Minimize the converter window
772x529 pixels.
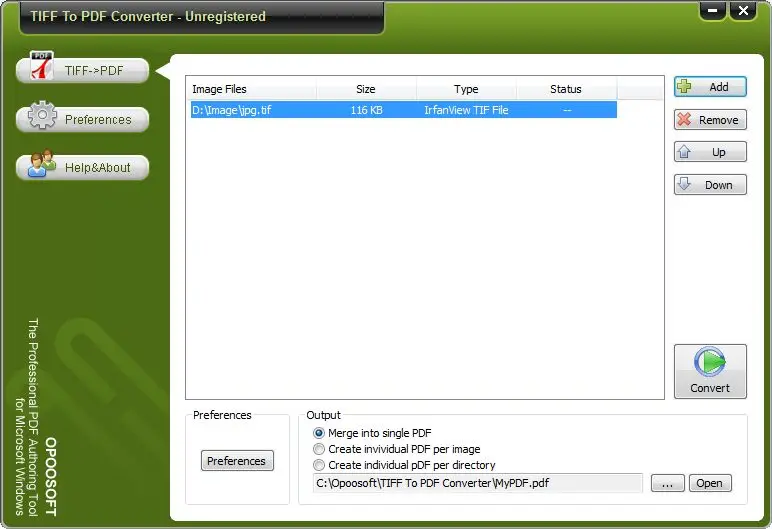[712, 11]
